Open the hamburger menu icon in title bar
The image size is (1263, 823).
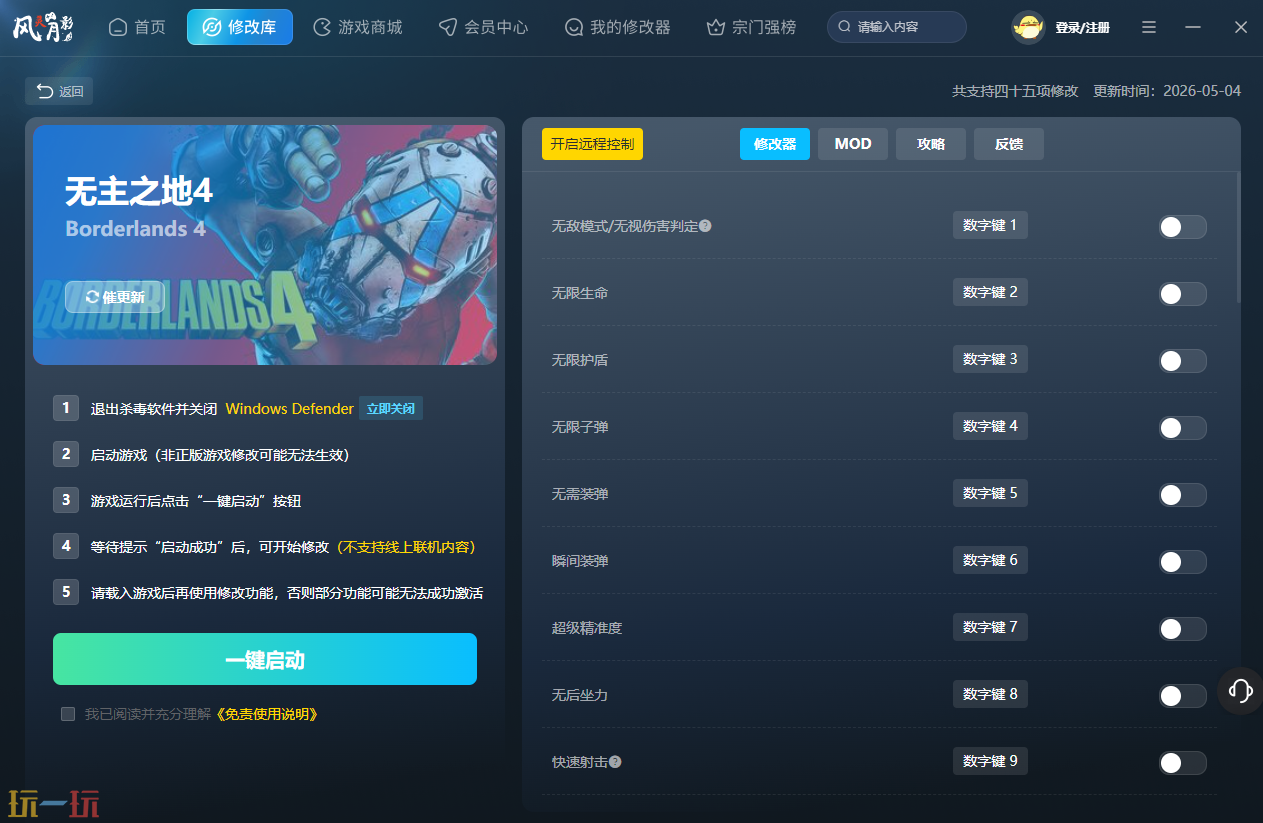[x=1149, y=27]
